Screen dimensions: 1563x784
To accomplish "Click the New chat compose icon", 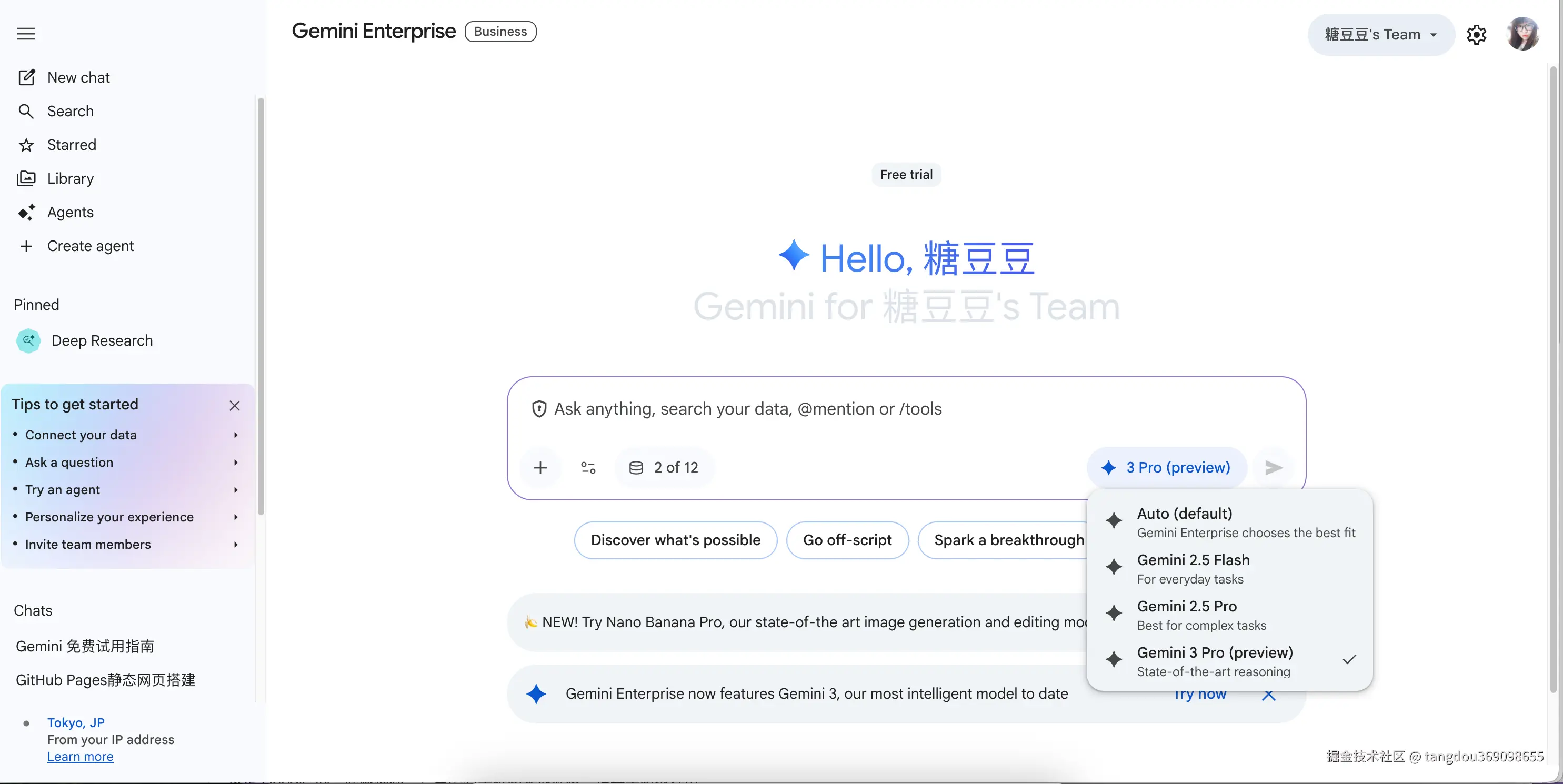I will point(26,78).
